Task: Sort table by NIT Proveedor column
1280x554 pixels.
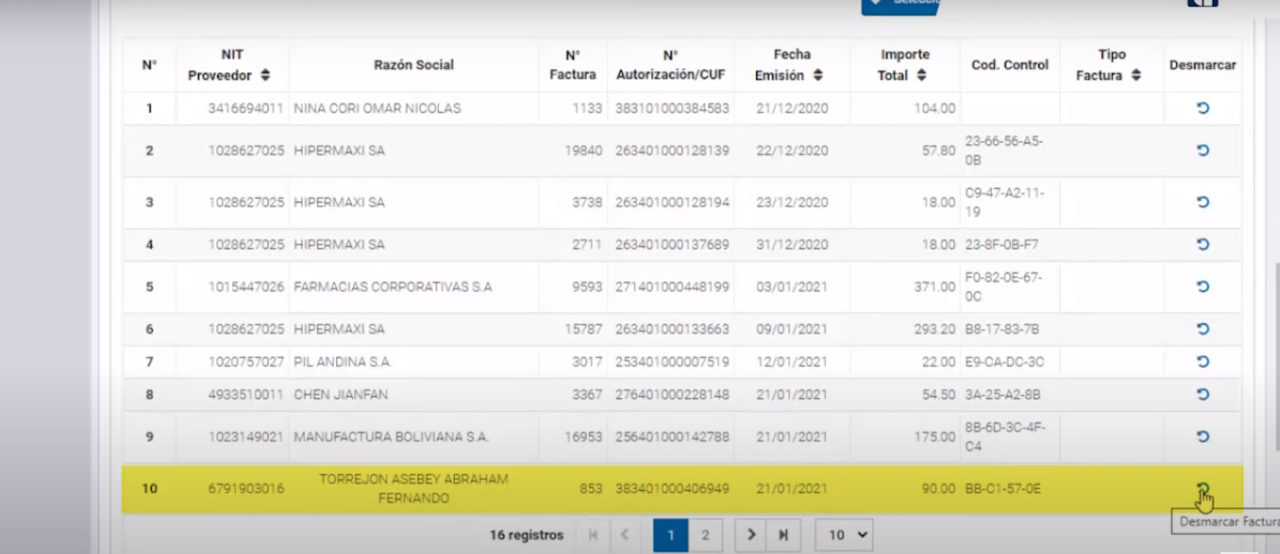Action: [265, 76]
